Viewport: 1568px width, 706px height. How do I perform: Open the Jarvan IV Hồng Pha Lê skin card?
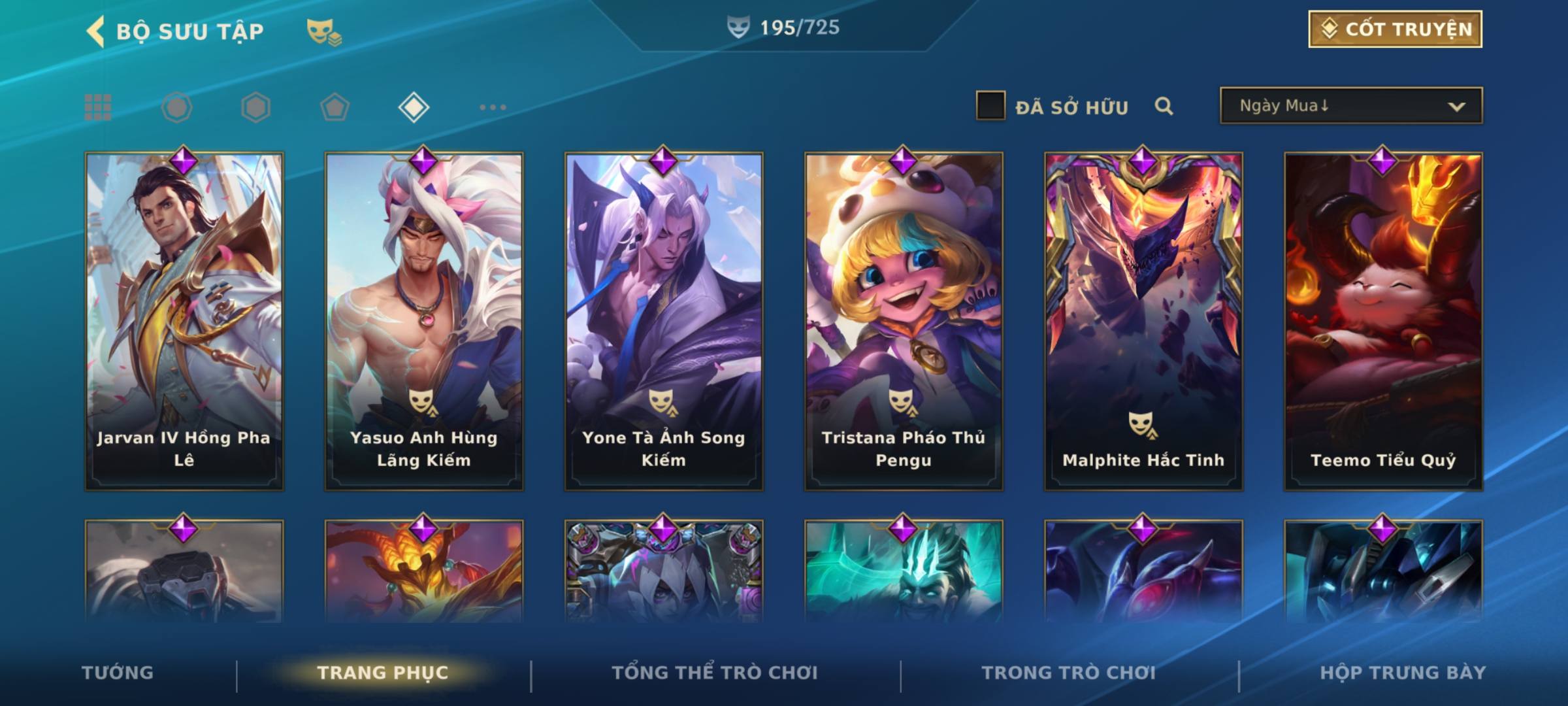184,322
